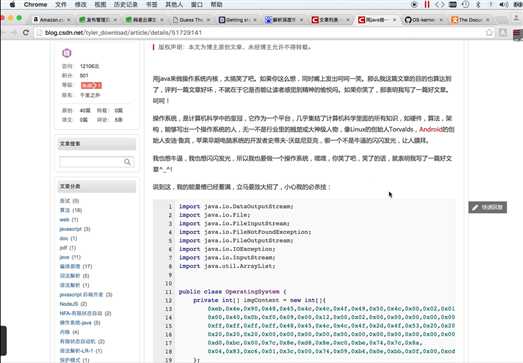Close the GitHub OS kernel tab
The width and height of the screenshot is (523, 363).
(x=441, y=20)
